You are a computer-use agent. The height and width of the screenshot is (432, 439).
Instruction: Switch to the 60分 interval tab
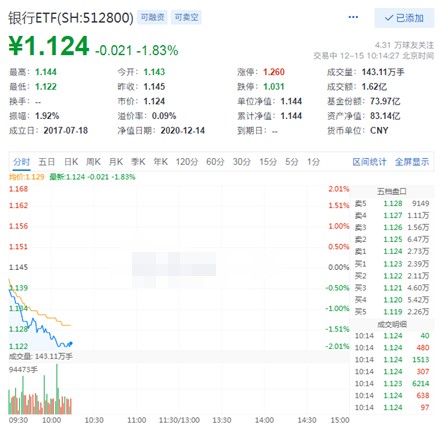(215, 162)
